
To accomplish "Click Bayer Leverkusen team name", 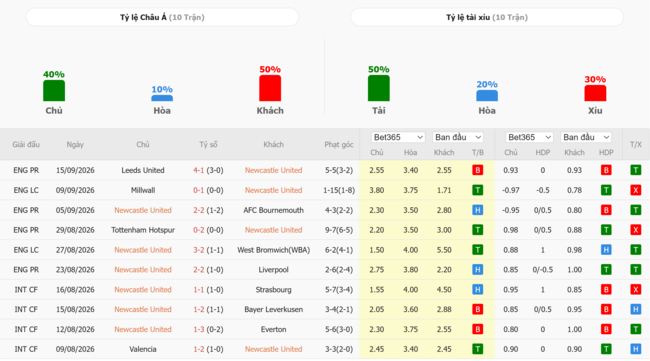I will 273,310.
